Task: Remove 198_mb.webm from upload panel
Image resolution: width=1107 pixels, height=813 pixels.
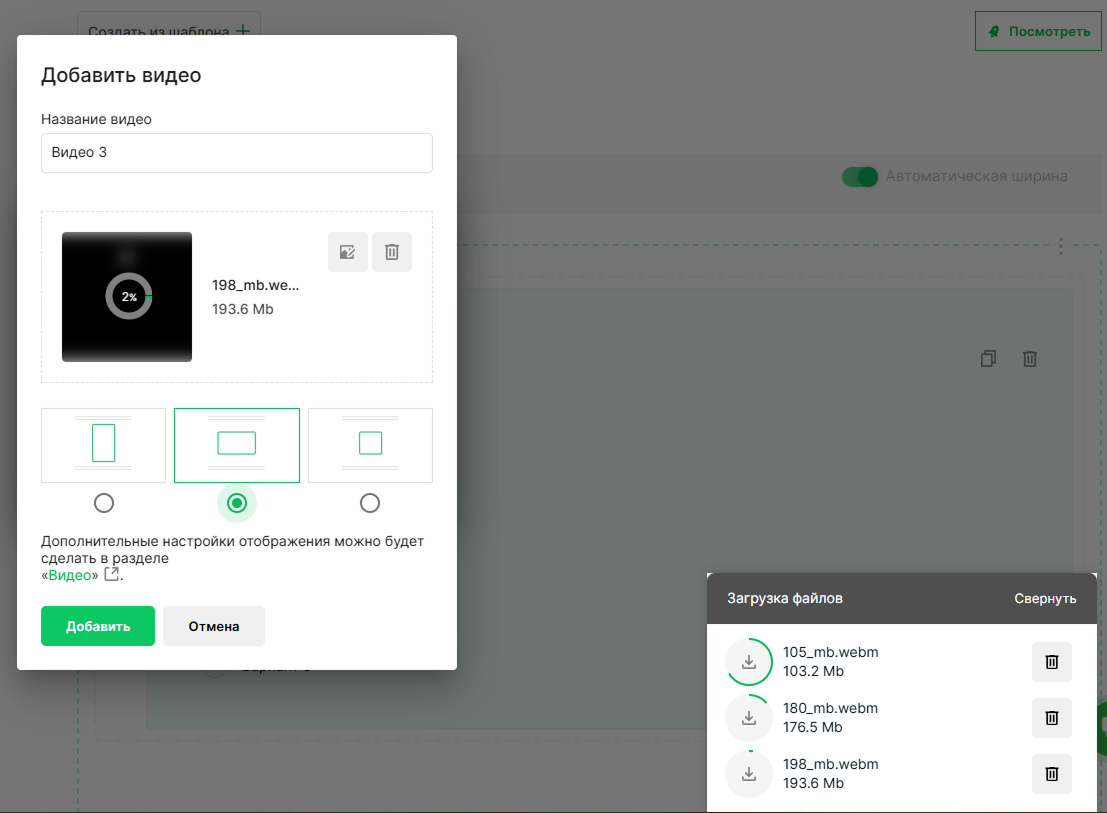Action: coord(1051,774)
